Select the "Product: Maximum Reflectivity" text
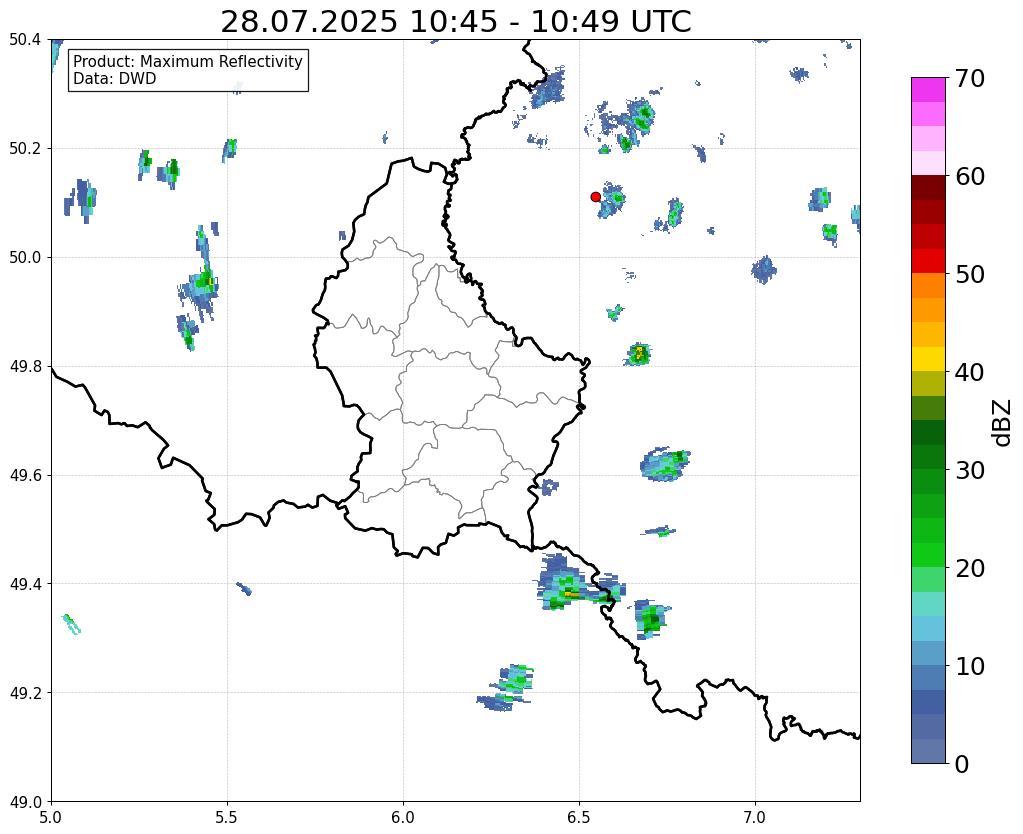Screen dimensions: 1023x834 click(x=188, y=61)
